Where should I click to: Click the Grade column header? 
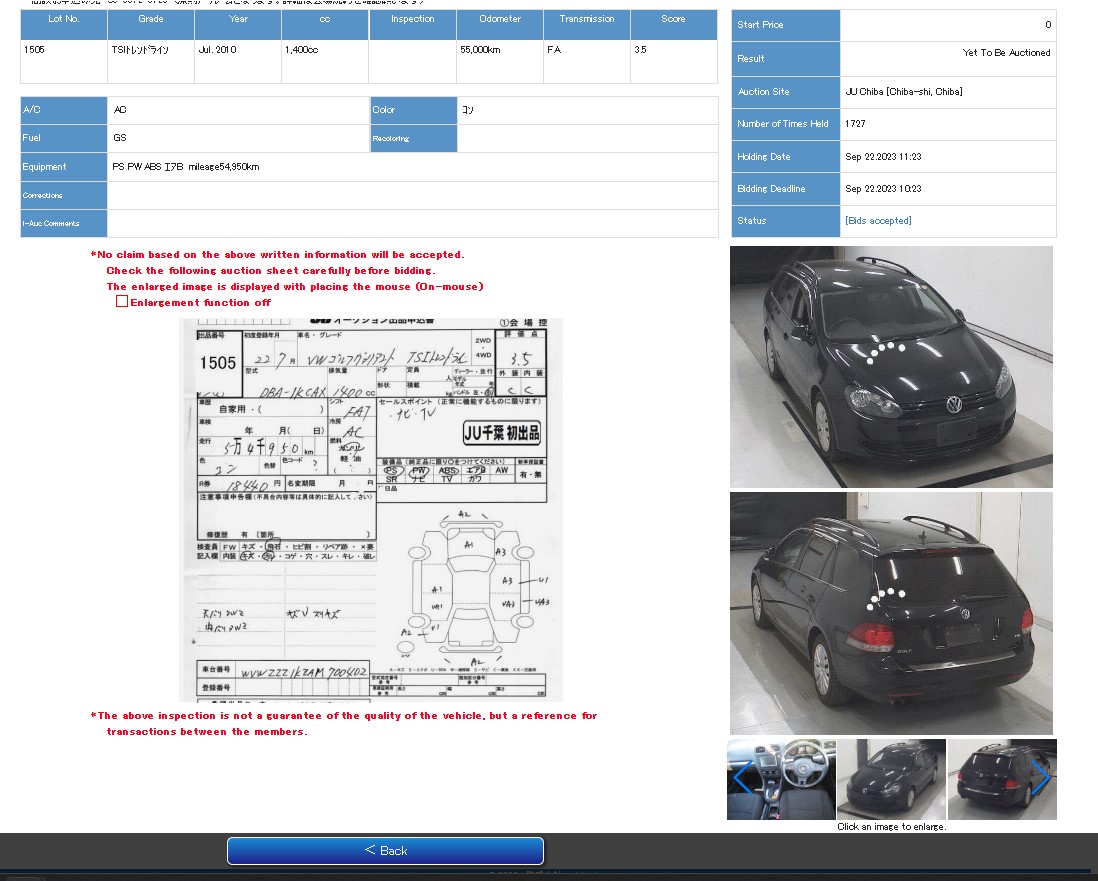tap(151, 19)
